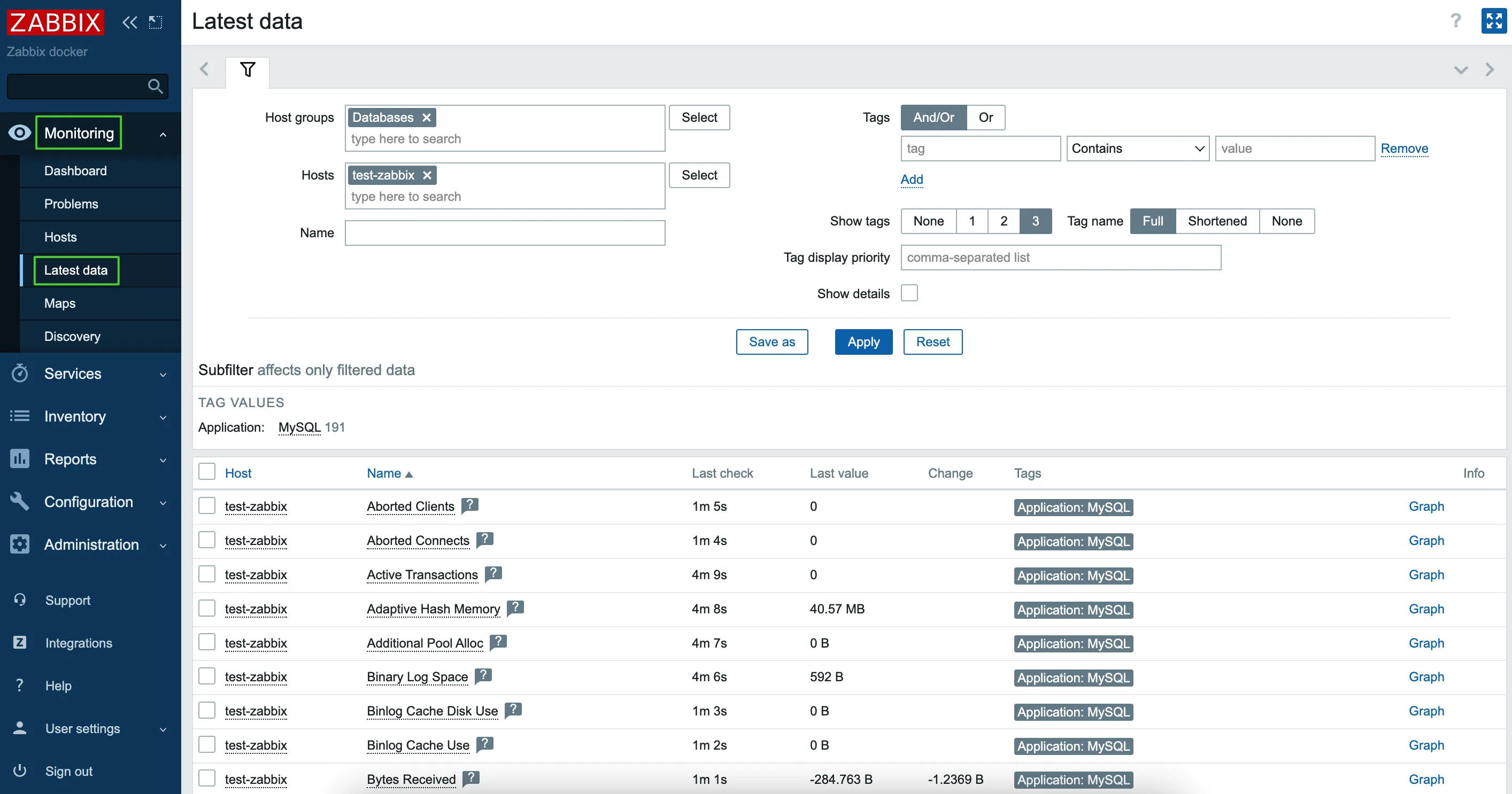
Task: Tick the select-all checkbox in table header
Action: pos(206,471)
